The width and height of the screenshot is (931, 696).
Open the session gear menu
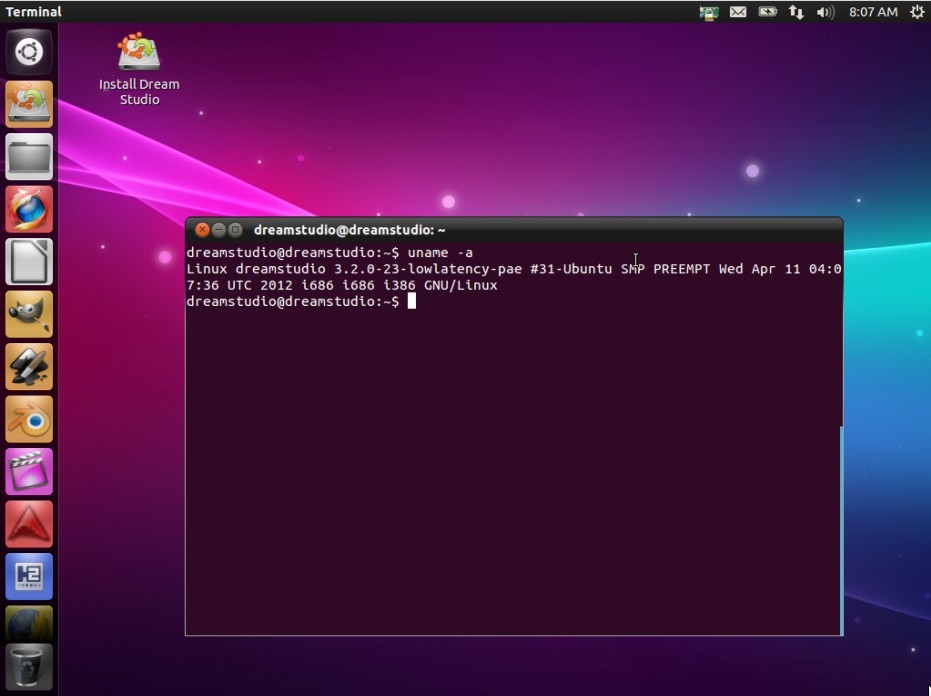(x=917, y=12)
